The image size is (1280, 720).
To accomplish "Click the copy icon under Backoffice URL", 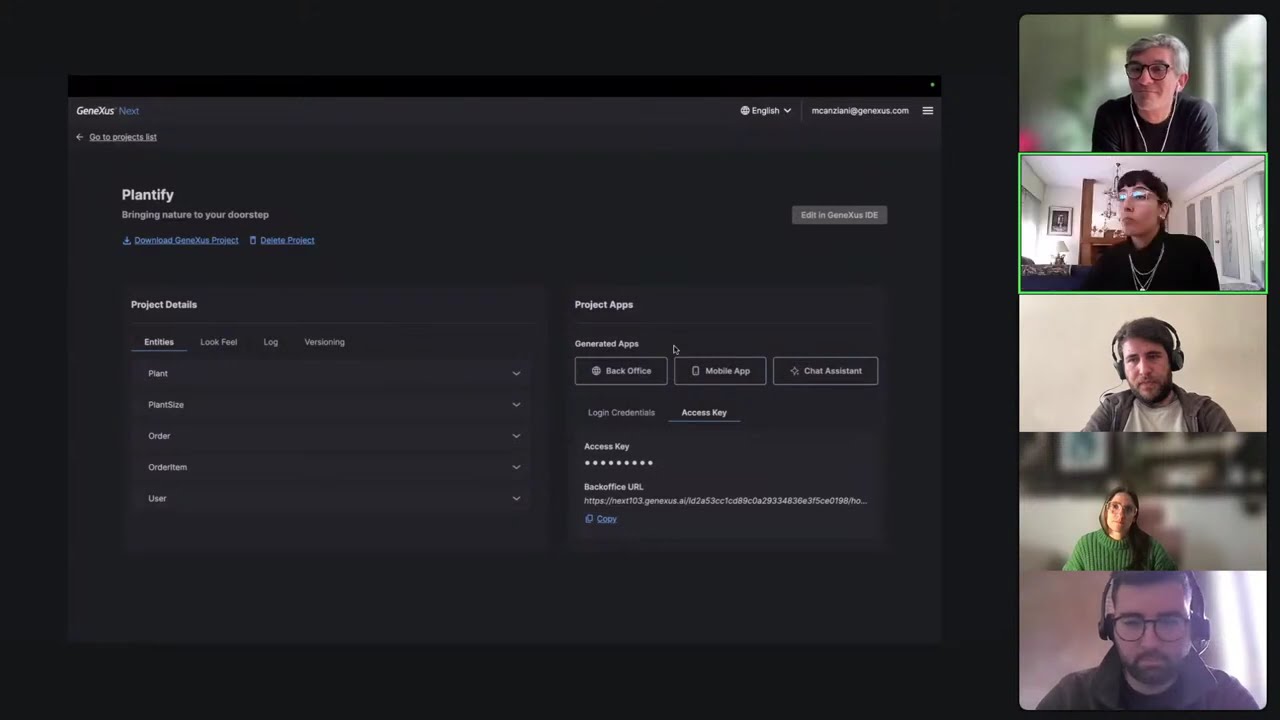I will [x=589, y=519].
